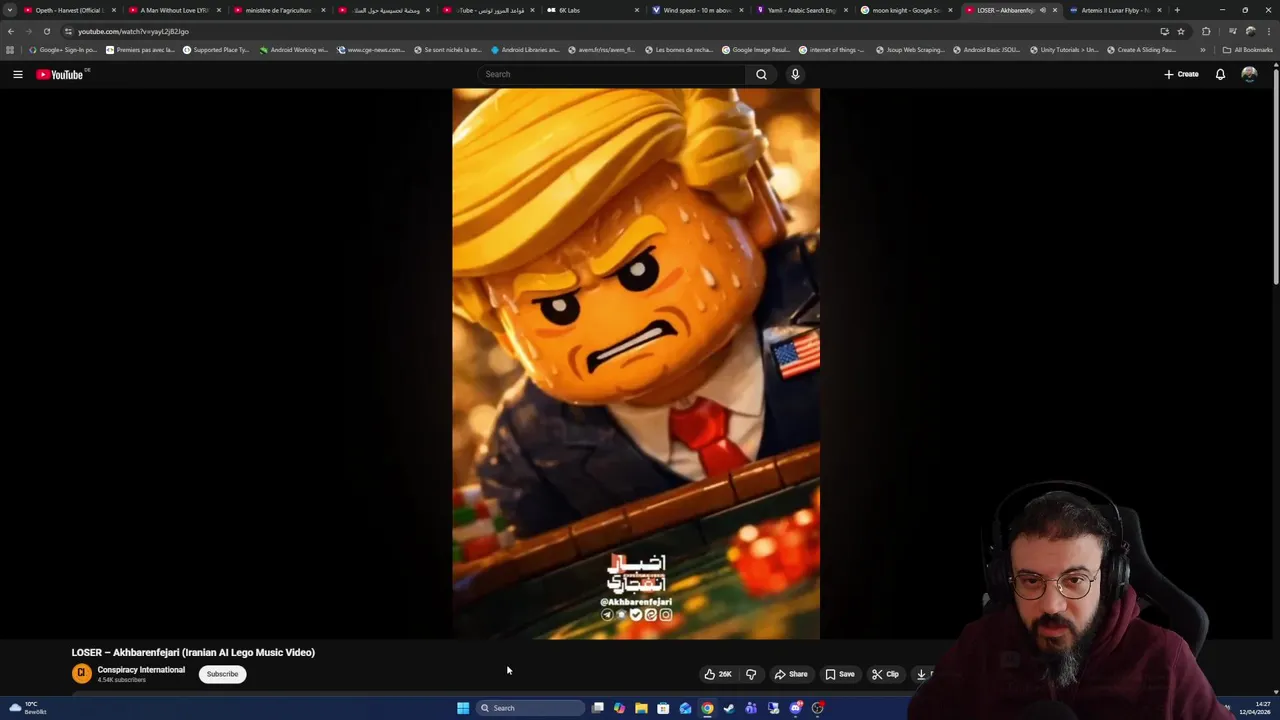Screen dimensions: 1280x720
Task: Open the browser extensions puzzle icon
Action: click(1206, 31)
